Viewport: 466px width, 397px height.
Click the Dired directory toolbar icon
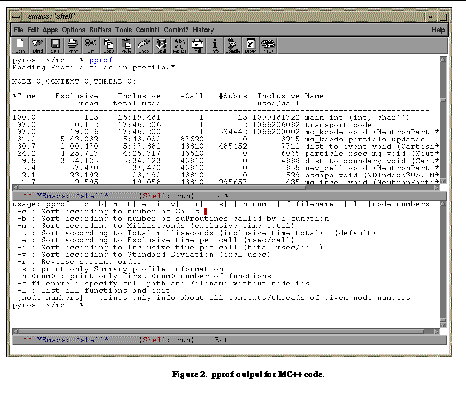pos(38,45)
